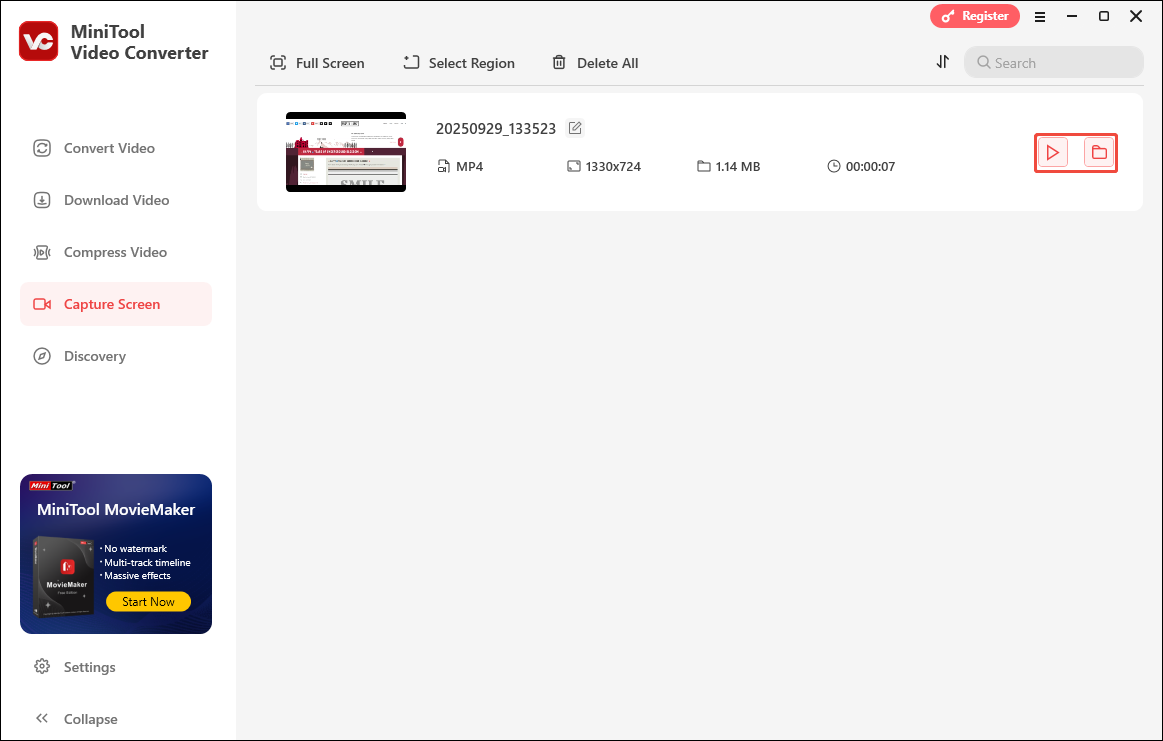Click the MP4 format label

coord(470,167)
